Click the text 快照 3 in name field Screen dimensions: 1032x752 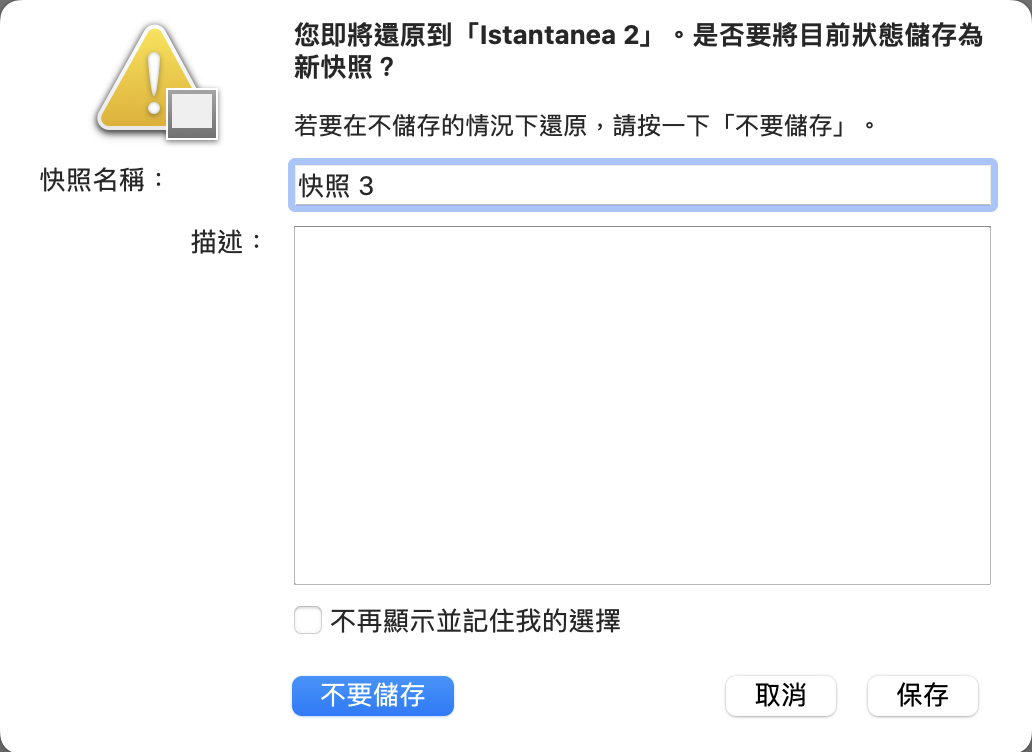336,186
